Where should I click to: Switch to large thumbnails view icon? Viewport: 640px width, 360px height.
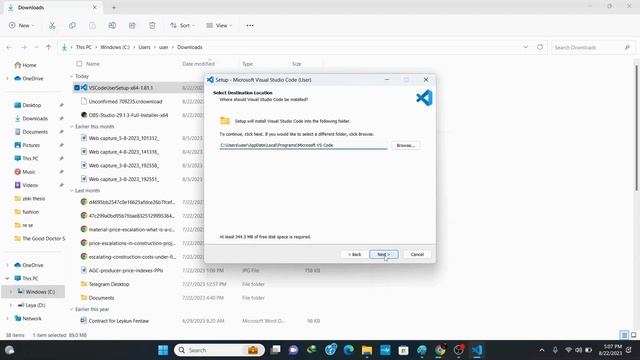pyautogui.click(x=633, y=335)
